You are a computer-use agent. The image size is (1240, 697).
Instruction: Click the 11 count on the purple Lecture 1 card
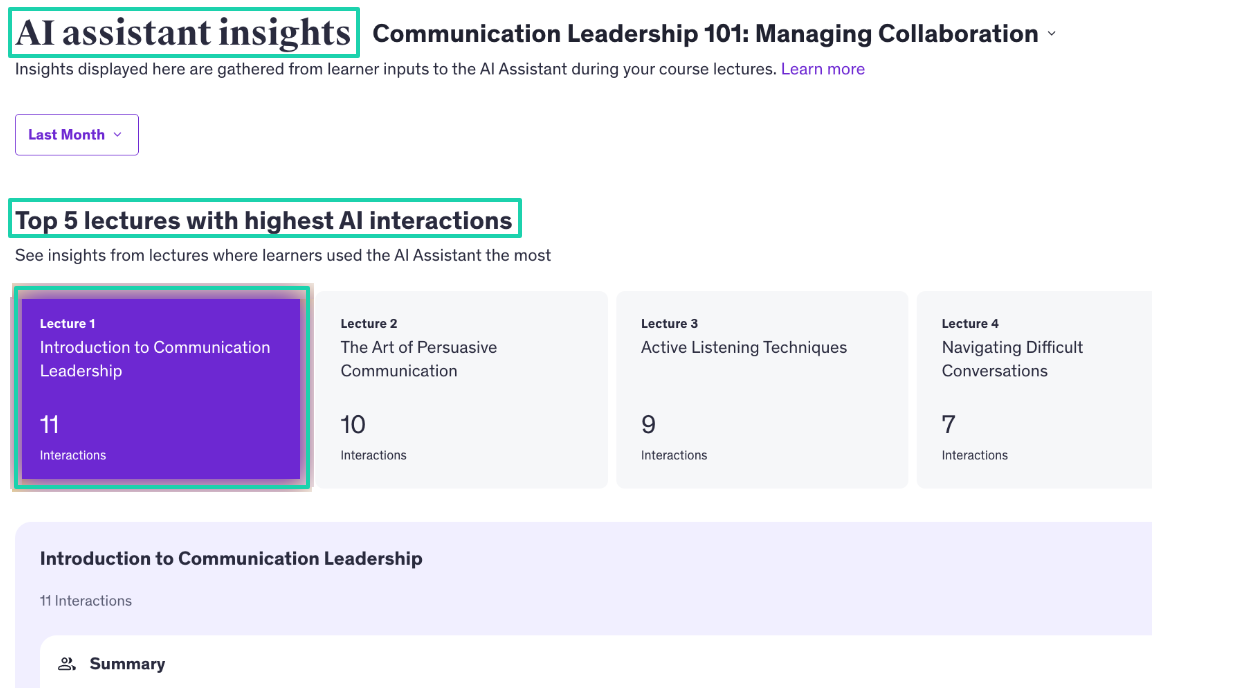(x=49, y=425)
